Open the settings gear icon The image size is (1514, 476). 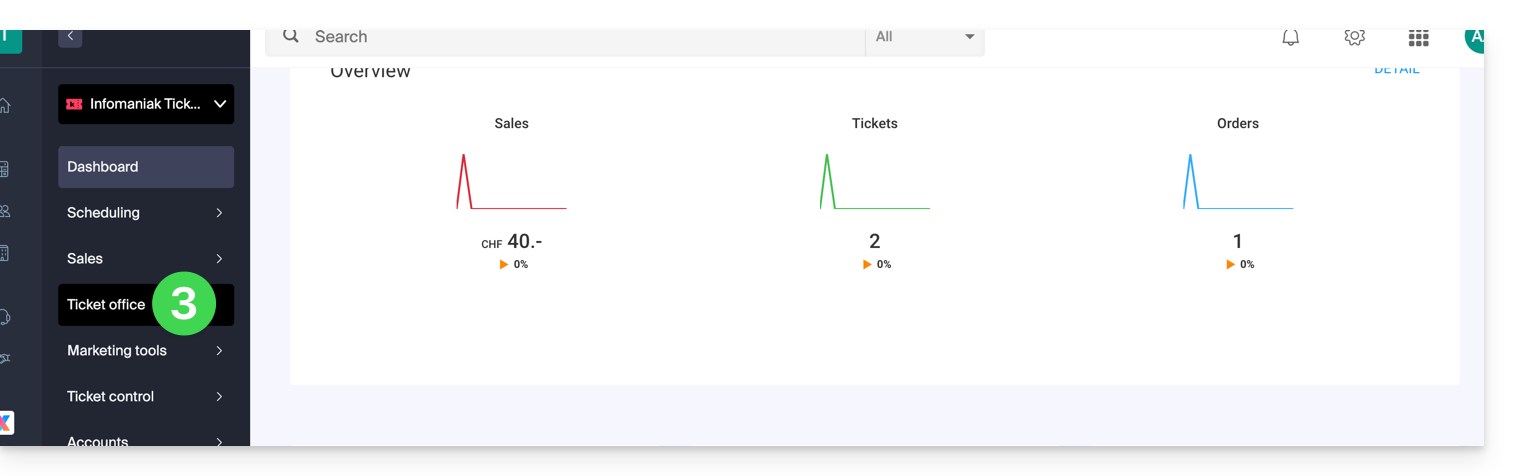(x=1355, y=37)
